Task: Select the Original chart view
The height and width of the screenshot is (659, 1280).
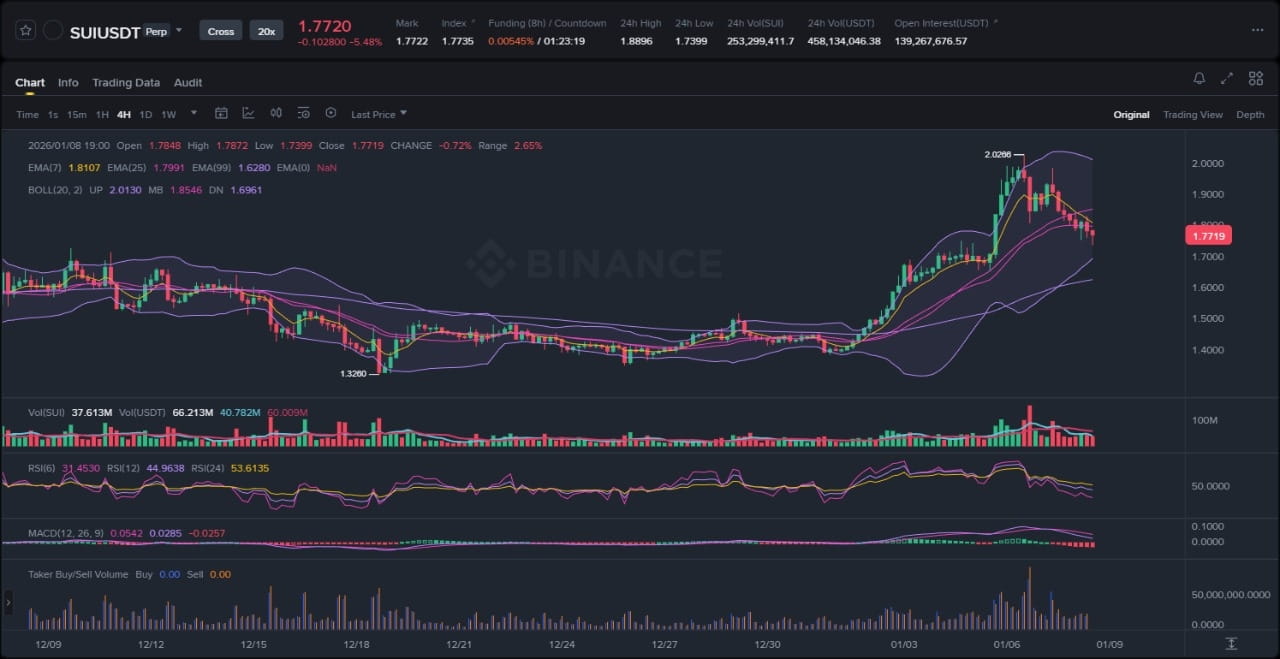Action: pyautogui.click(x=1131, y=115)
